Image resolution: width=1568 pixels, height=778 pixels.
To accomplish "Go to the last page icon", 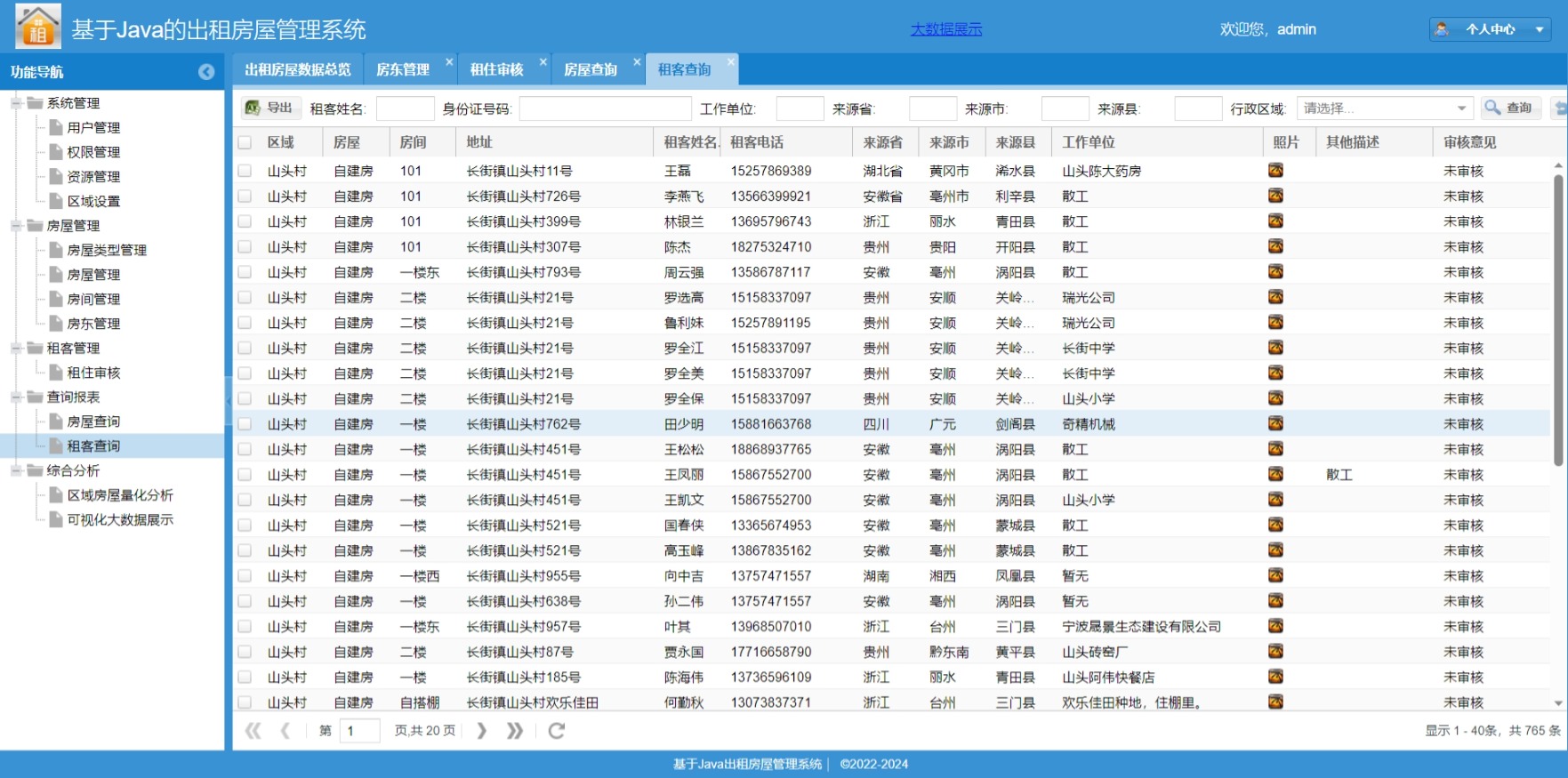I will tap(515, 731).
